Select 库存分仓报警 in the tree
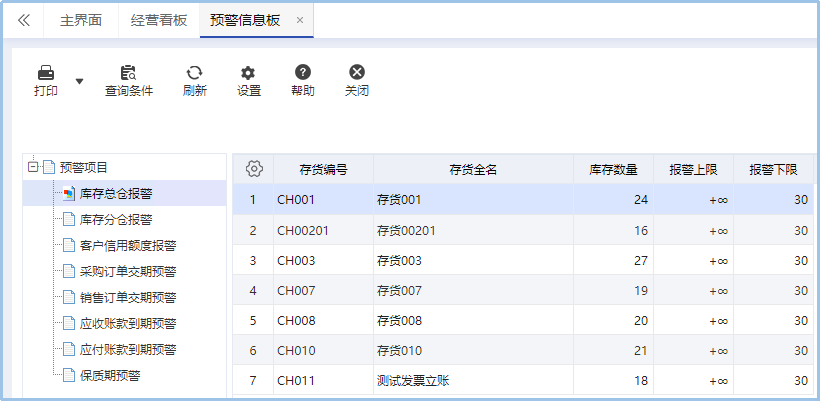This screenshot has width=820, height=401. pos(116,220)
